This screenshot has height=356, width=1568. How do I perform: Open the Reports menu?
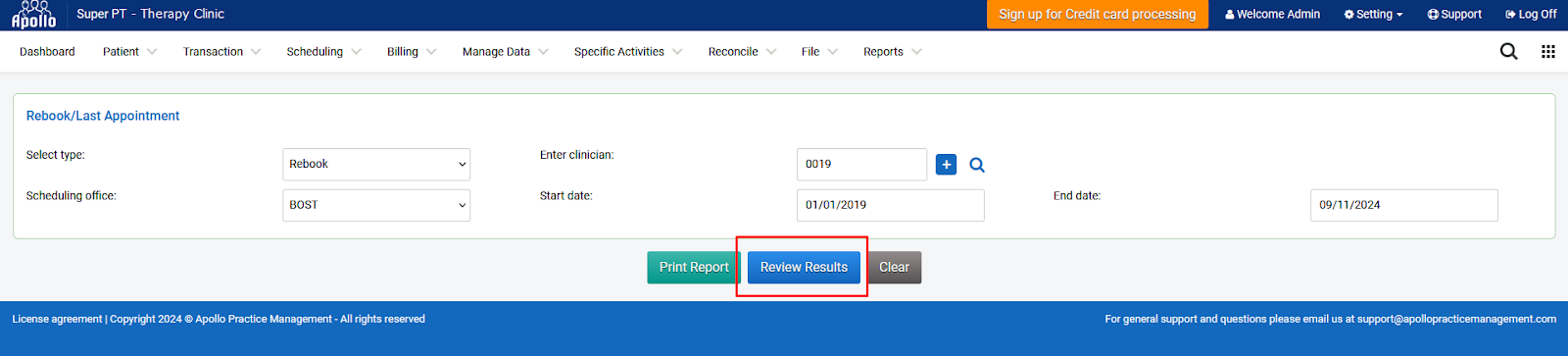point(892,52)
